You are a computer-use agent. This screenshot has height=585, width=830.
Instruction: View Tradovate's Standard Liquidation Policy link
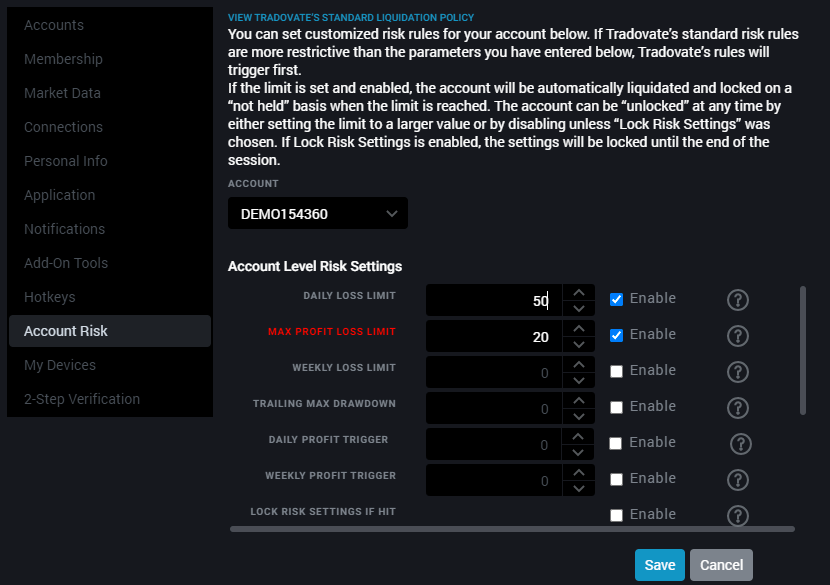click(351, 17)
